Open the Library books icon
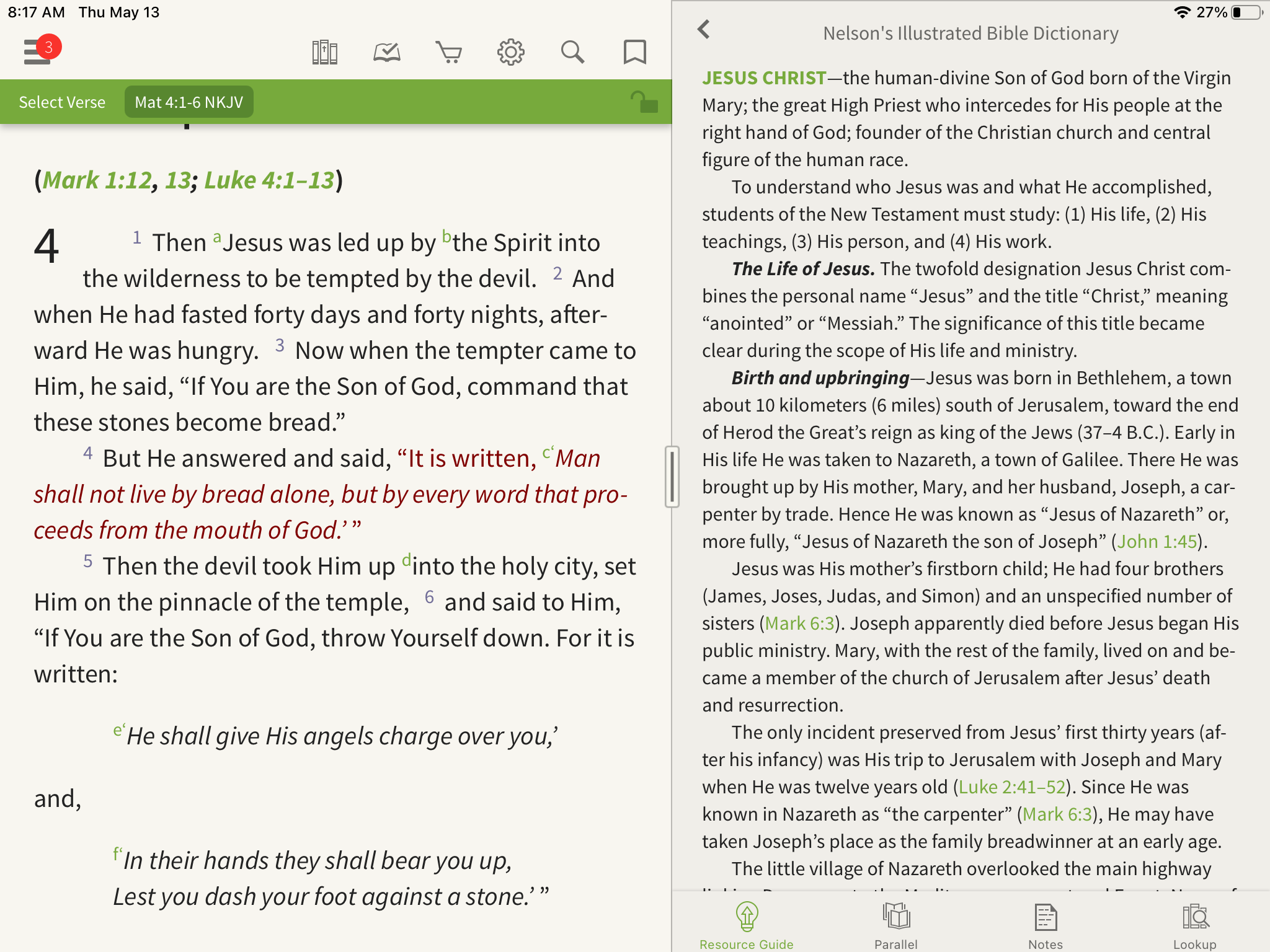 point(324,52)
